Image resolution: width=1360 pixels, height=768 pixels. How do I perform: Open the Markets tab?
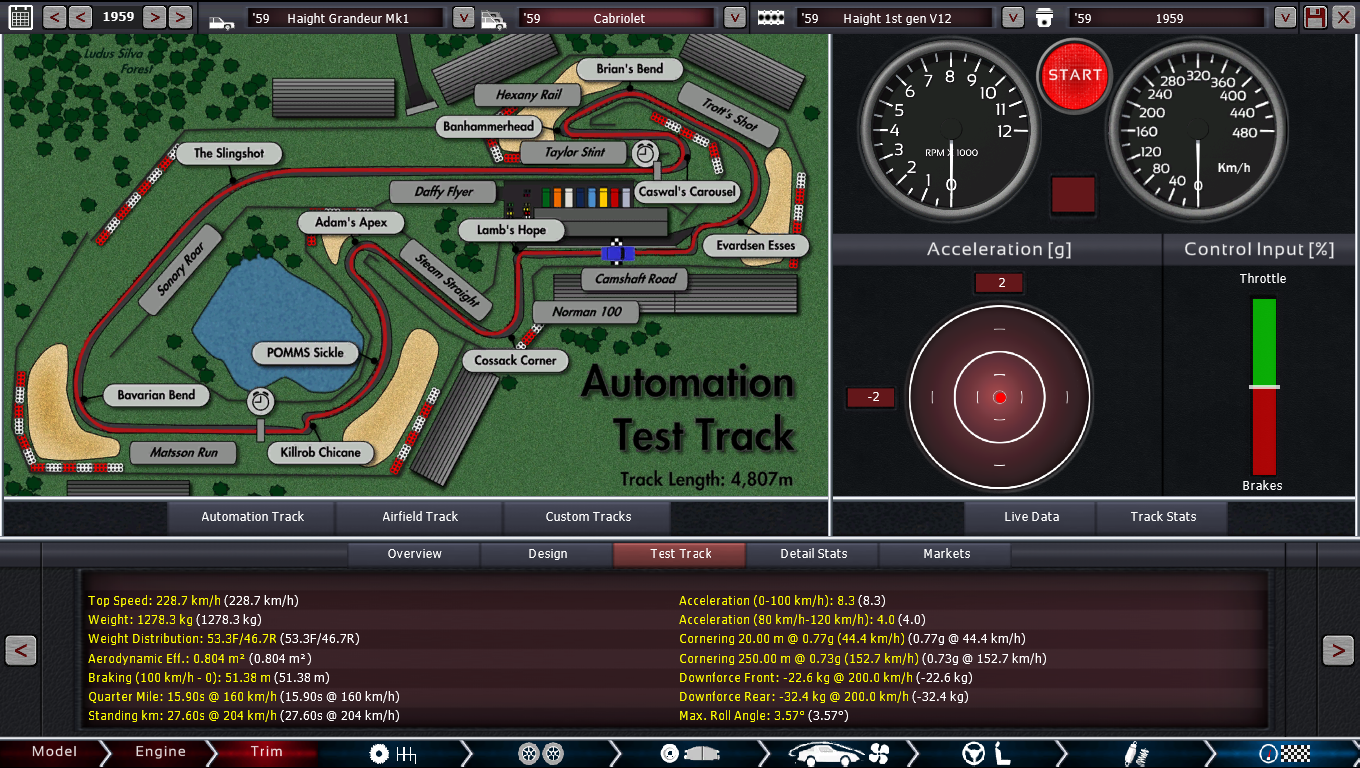946,554
